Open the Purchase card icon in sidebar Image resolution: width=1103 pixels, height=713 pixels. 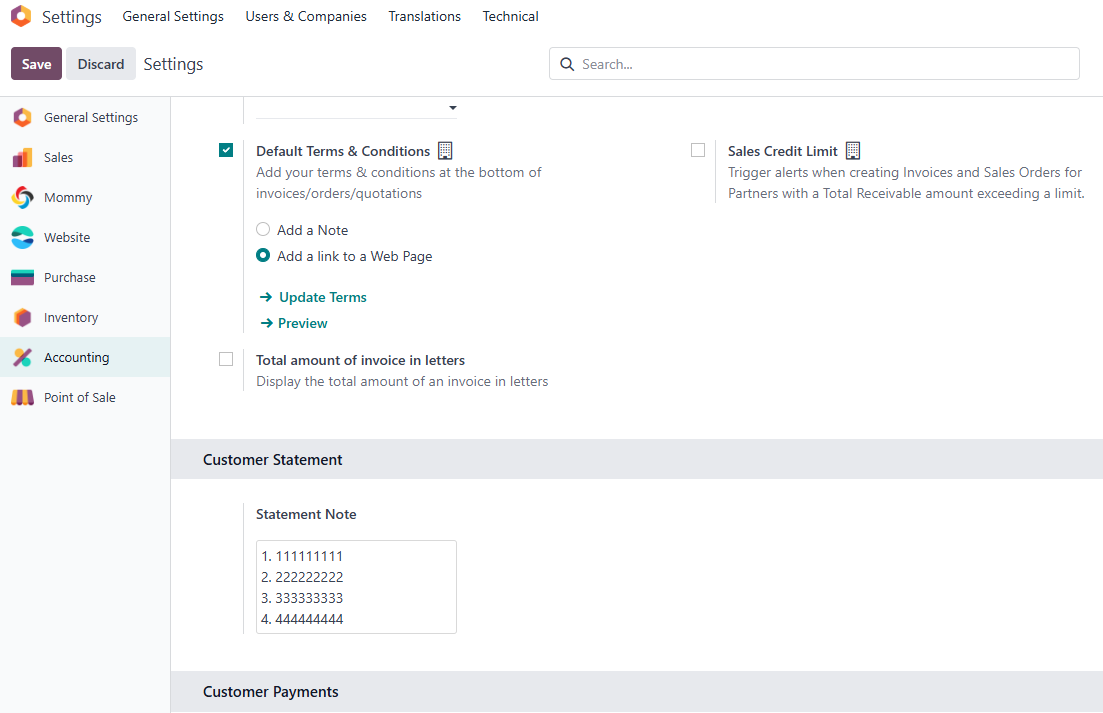(x=23, y=278)
